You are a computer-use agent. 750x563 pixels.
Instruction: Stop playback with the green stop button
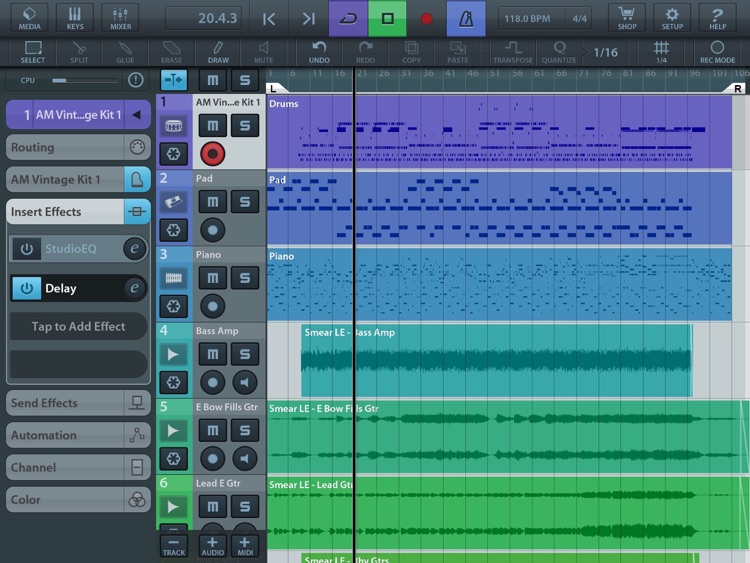click(387, 19)
